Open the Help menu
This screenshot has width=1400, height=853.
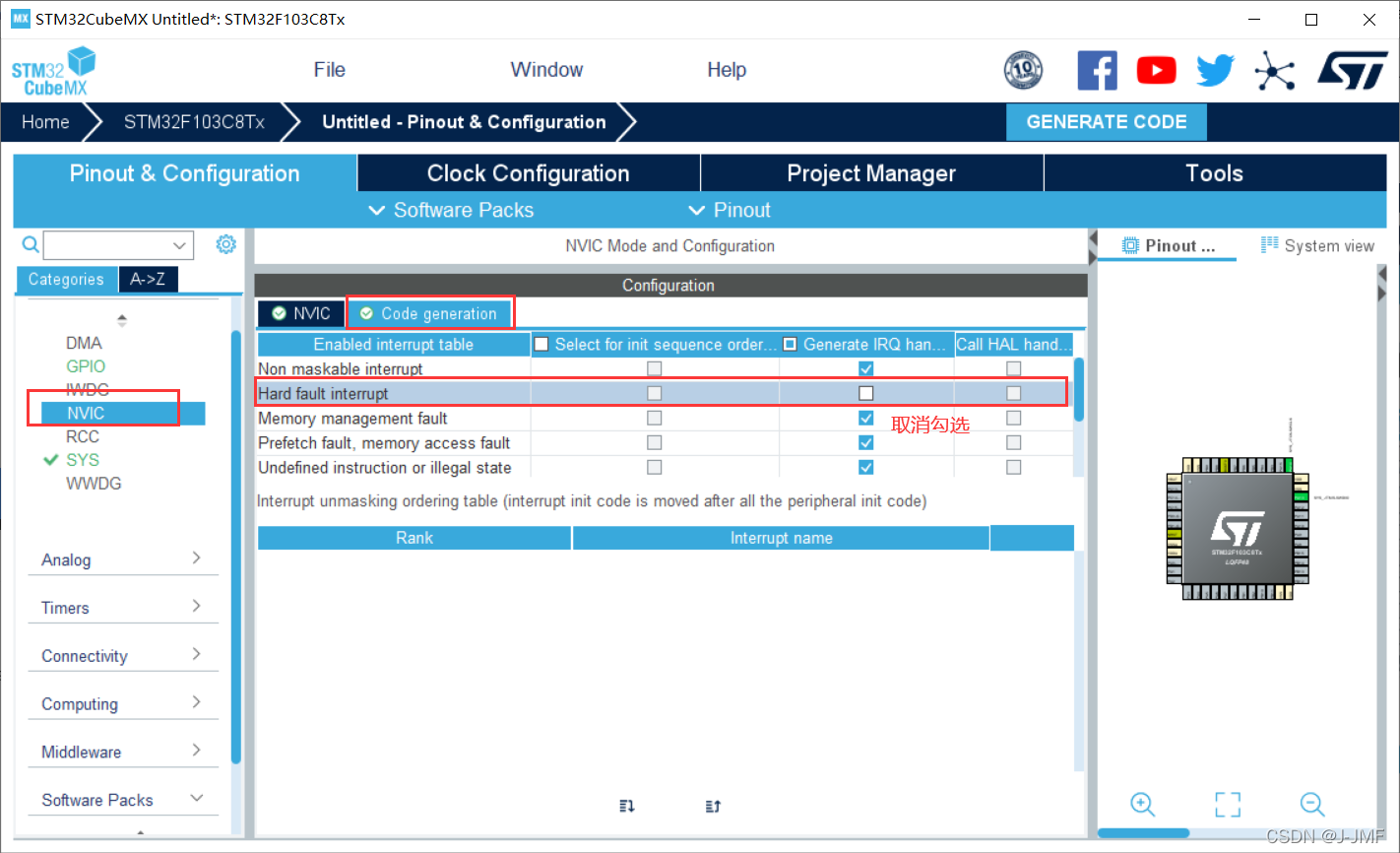coord(727,70)
